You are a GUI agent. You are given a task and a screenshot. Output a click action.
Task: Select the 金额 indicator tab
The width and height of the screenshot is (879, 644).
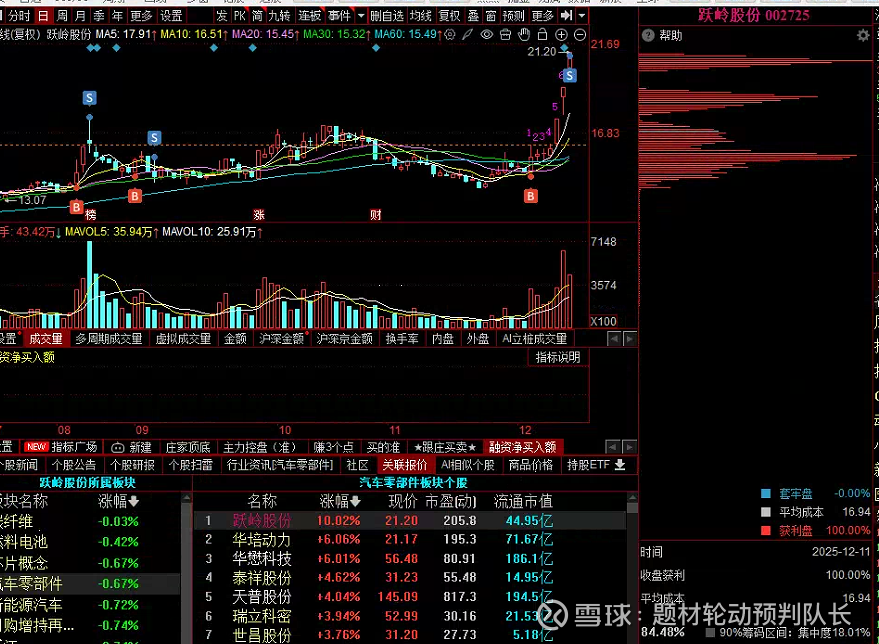(235, 339)
